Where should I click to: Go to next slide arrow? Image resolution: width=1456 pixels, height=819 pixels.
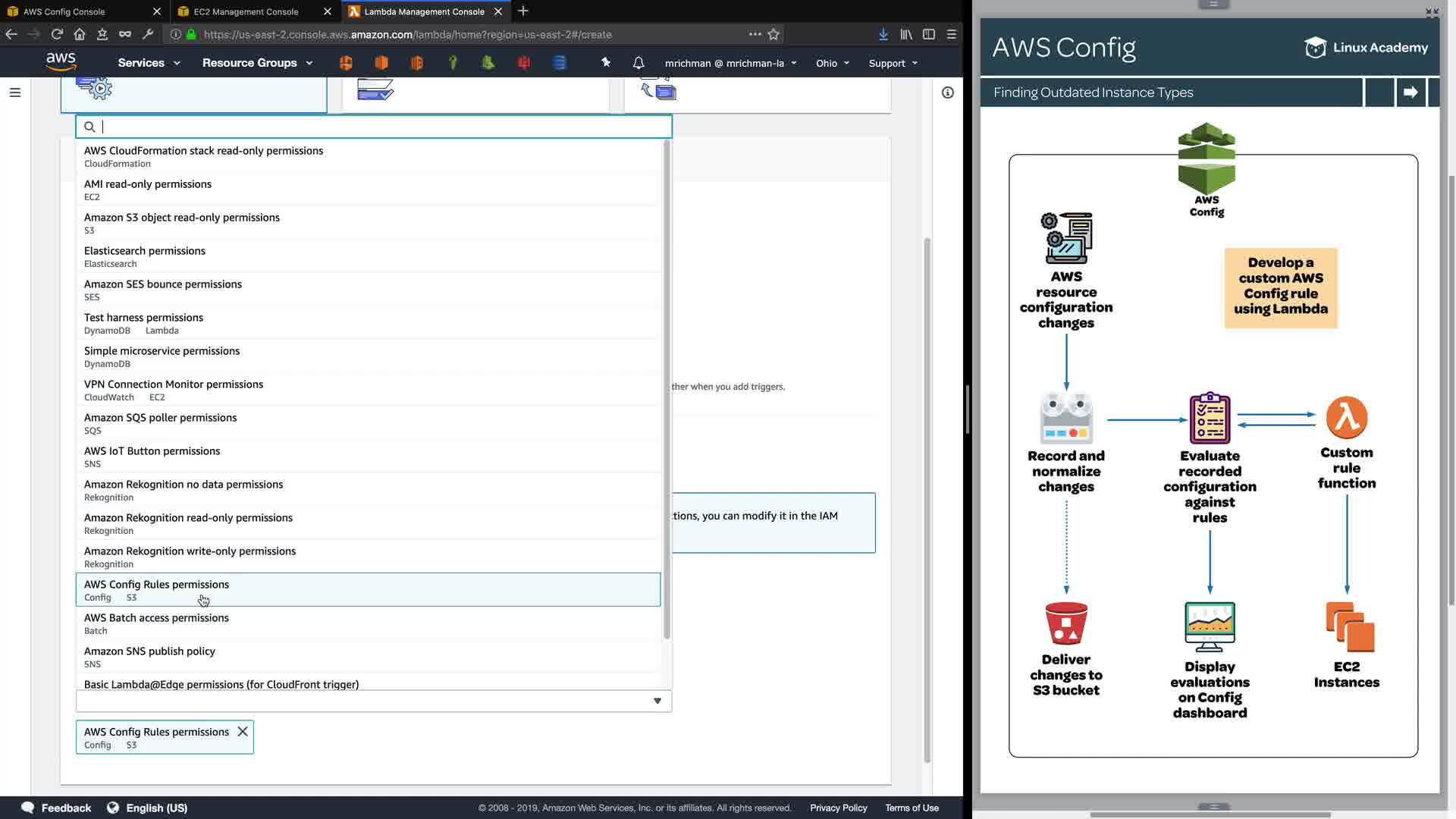click(x=1410, y=93)
